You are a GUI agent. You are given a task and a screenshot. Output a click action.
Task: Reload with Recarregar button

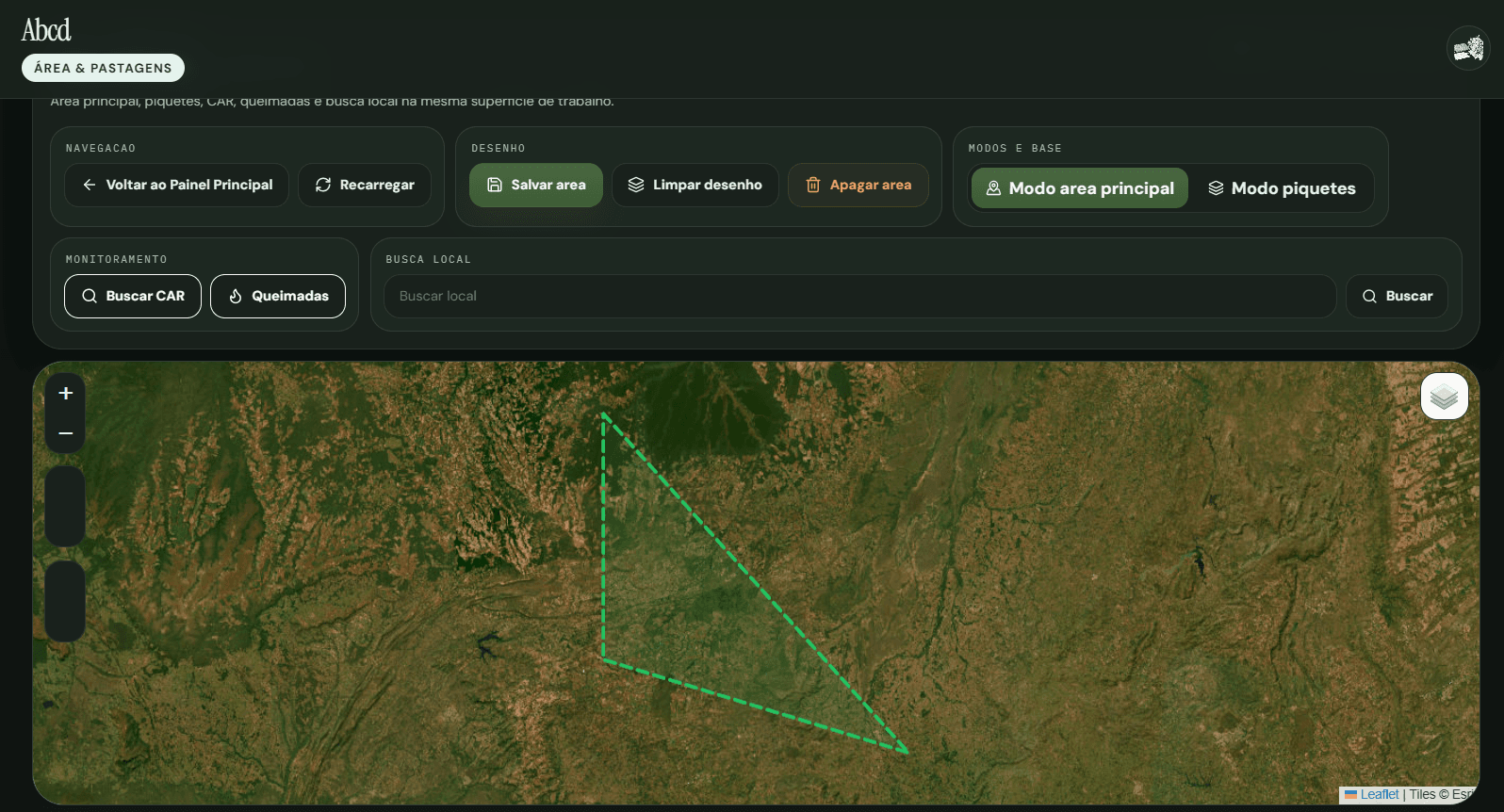(x=365, y=185)
